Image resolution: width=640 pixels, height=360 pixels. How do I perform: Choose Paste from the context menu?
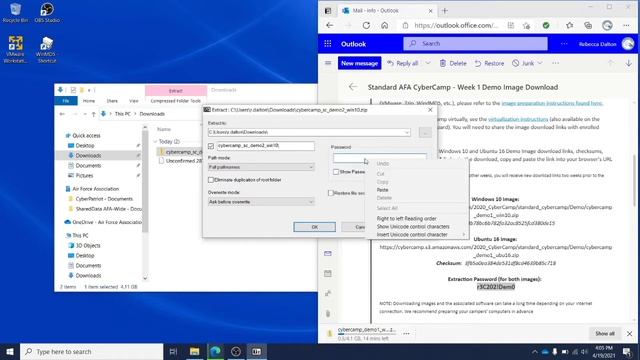[382, 190]
